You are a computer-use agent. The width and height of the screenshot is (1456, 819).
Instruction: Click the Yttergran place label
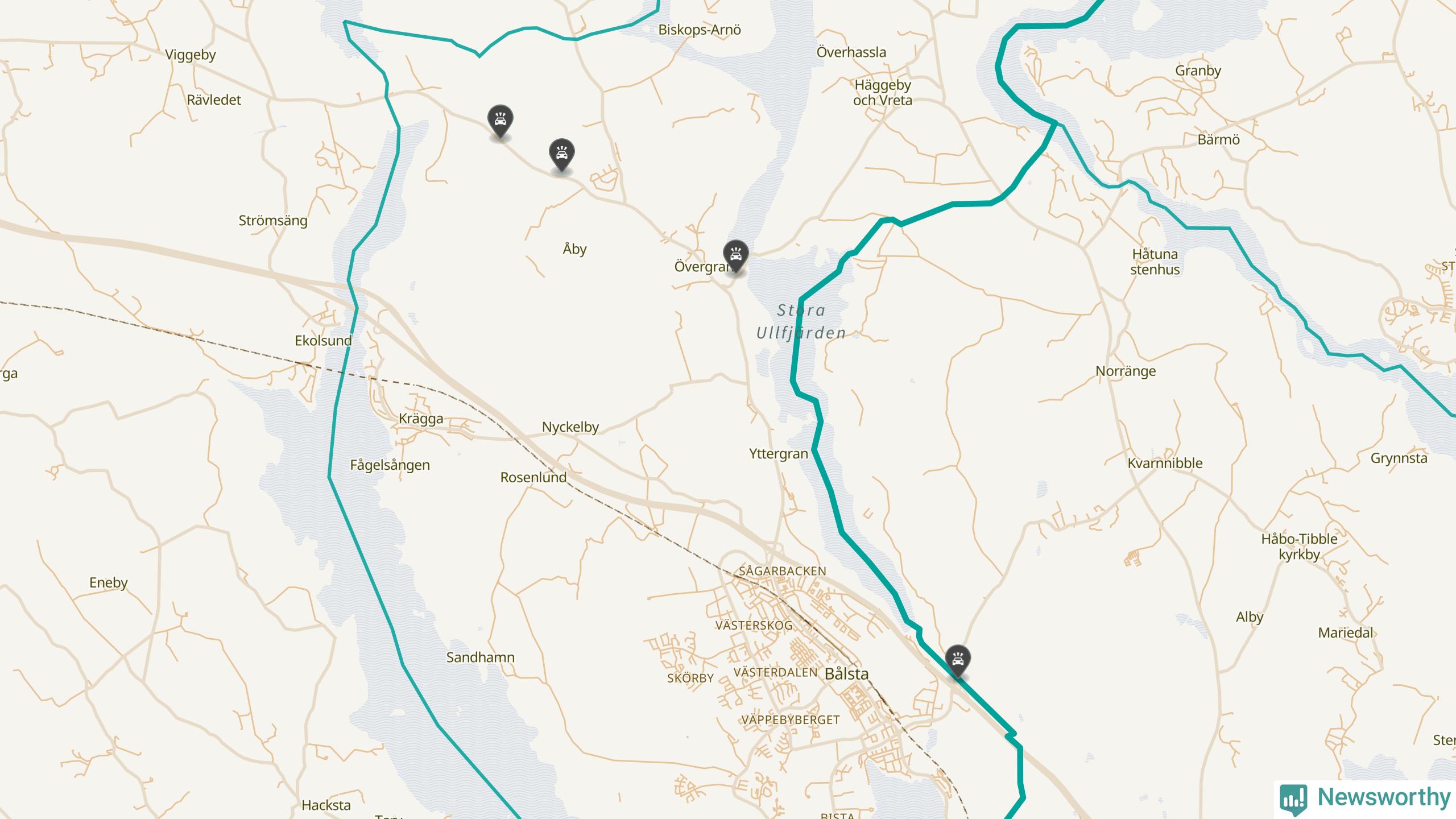click(x=779, y=454)
